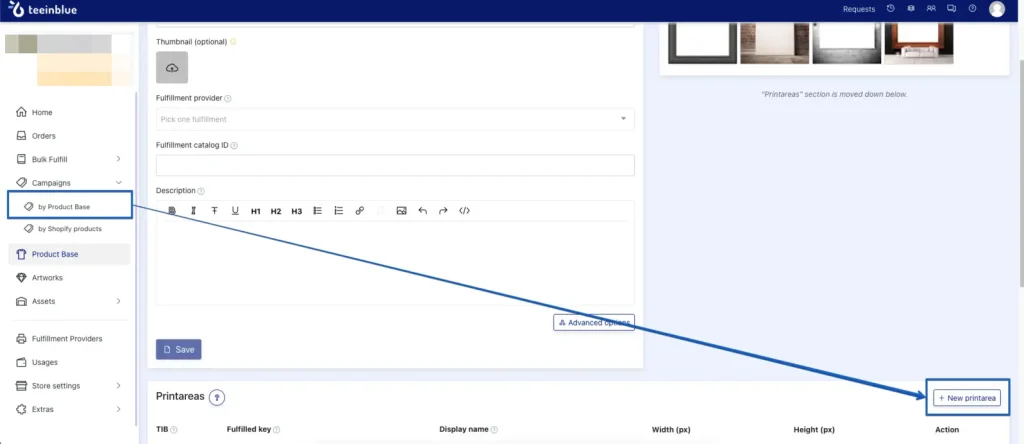Click the thumbnail upload cloud button
The height and width of the screenshot is (444, 1024).
tap(172, 67)
